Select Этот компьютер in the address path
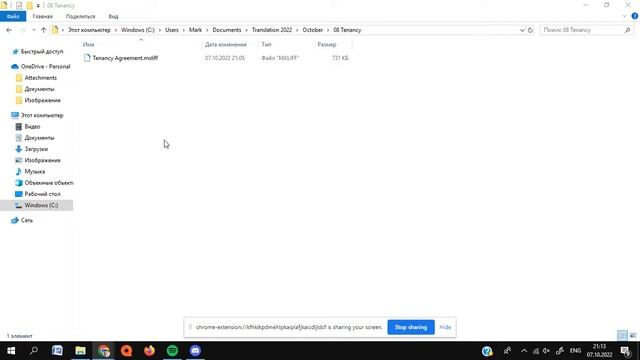The width and height of the screenshot is (640, 360). click(89, 30)
